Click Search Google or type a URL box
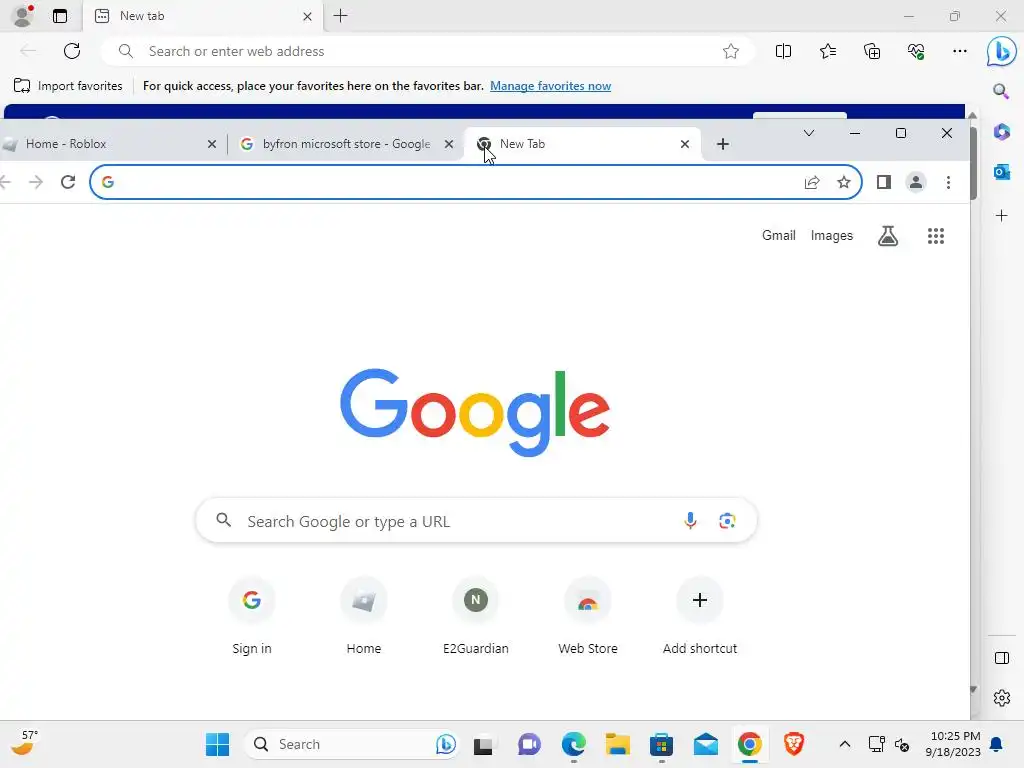1024x768 pixels. click(x=476, y=520)
